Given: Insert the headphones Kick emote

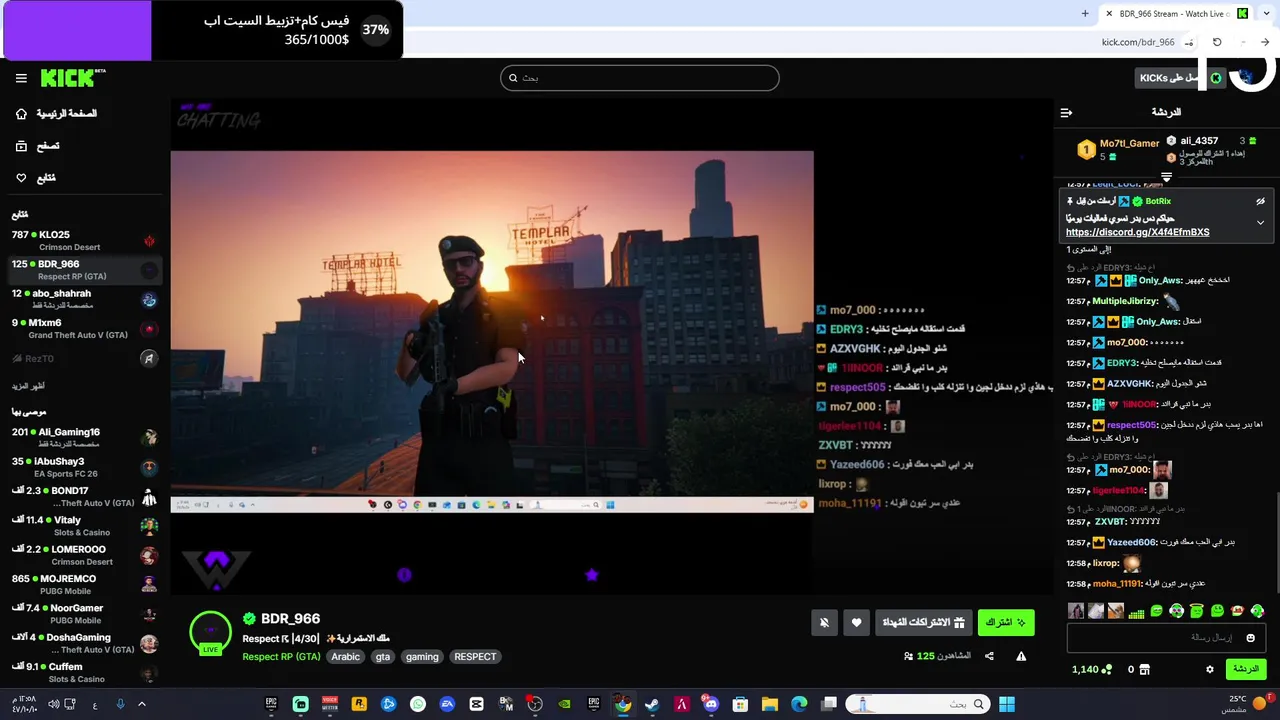Looking at the screenshot, I should (1176, 611).
